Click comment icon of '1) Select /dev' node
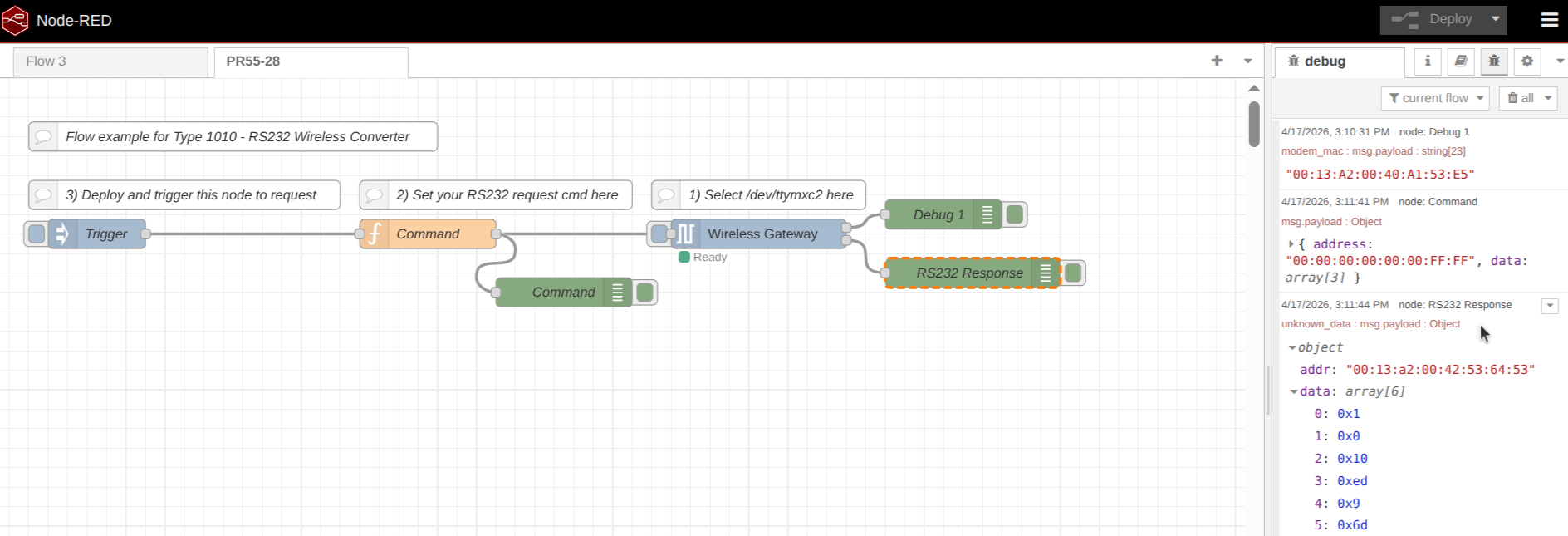 coord(666,195)
